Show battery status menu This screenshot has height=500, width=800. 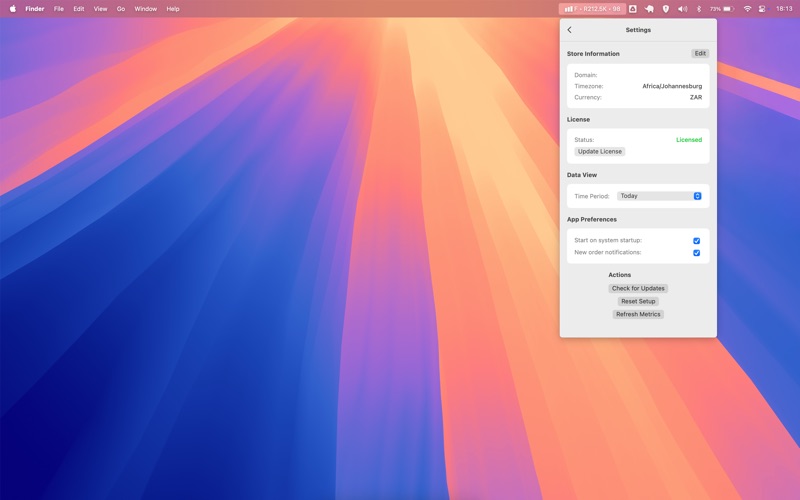point(722,9)
